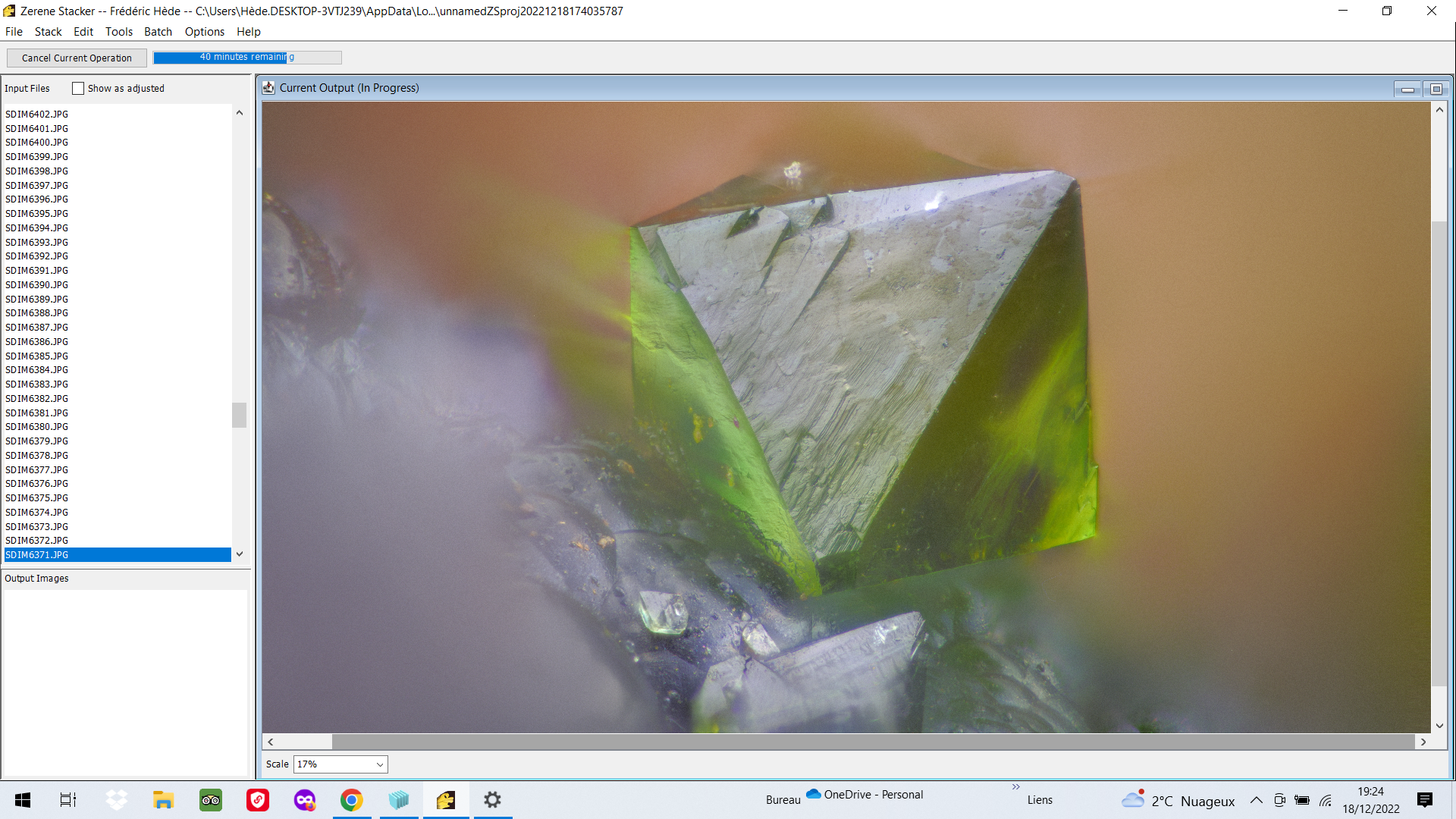Show hidden system tray icons chevron

pyautogui.click(x=1256, y=800)
